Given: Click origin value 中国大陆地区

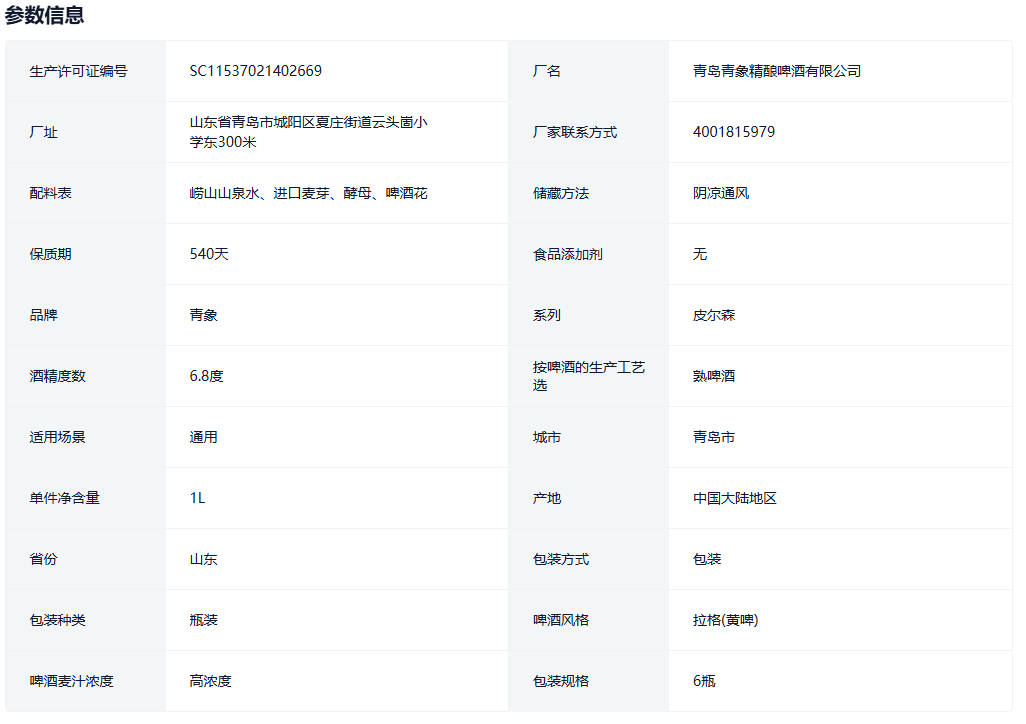Looking at the screenshot, I should tap(735, 498).
